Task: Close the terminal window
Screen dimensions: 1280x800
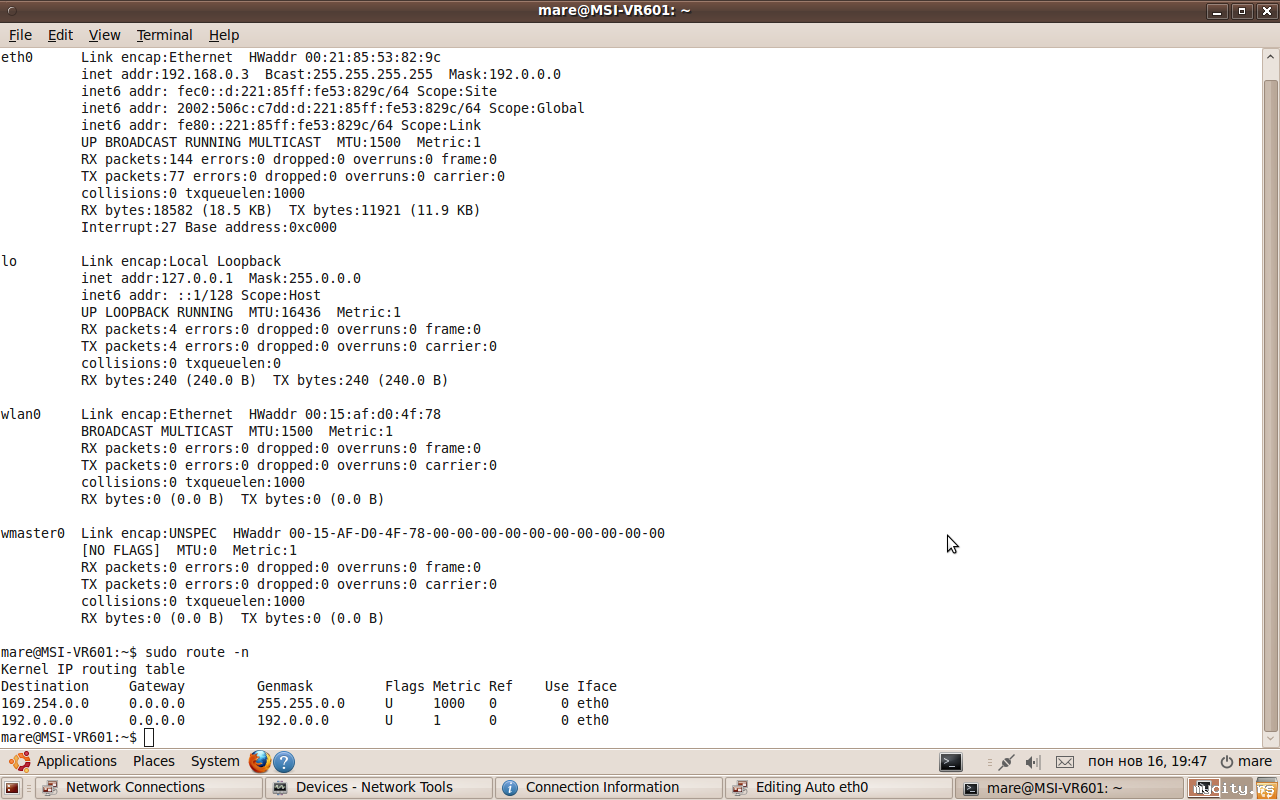Action: (1266, 11)
